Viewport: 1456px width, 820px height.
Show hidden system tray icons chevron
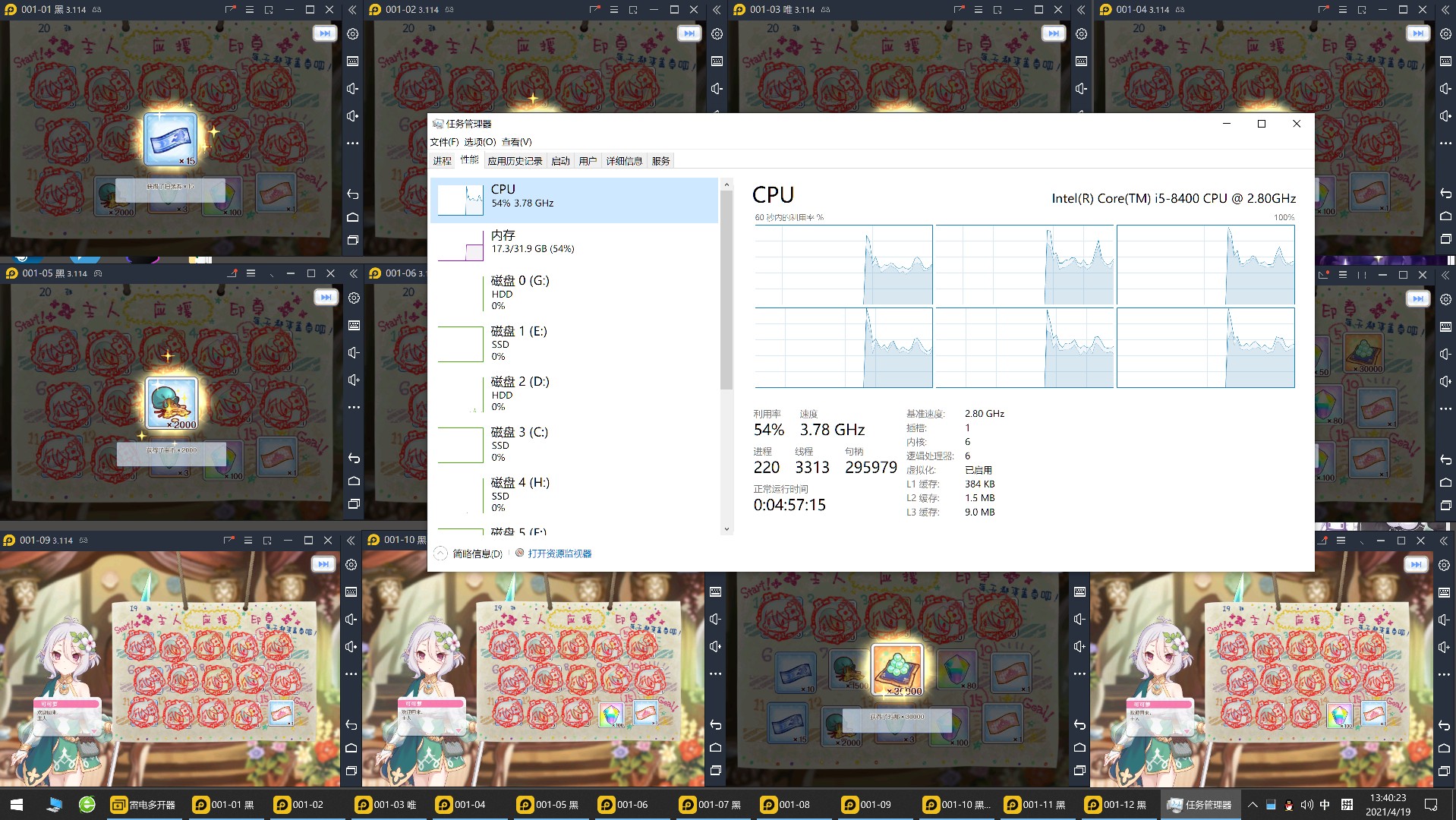point(1253,805)
